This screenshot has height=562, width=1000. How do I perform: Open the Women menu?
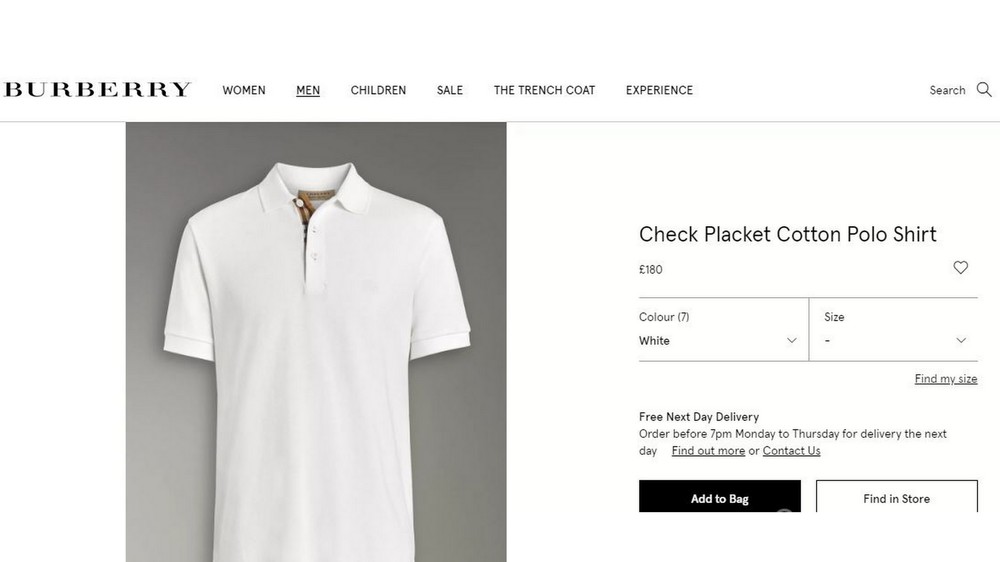click(244, 90)
